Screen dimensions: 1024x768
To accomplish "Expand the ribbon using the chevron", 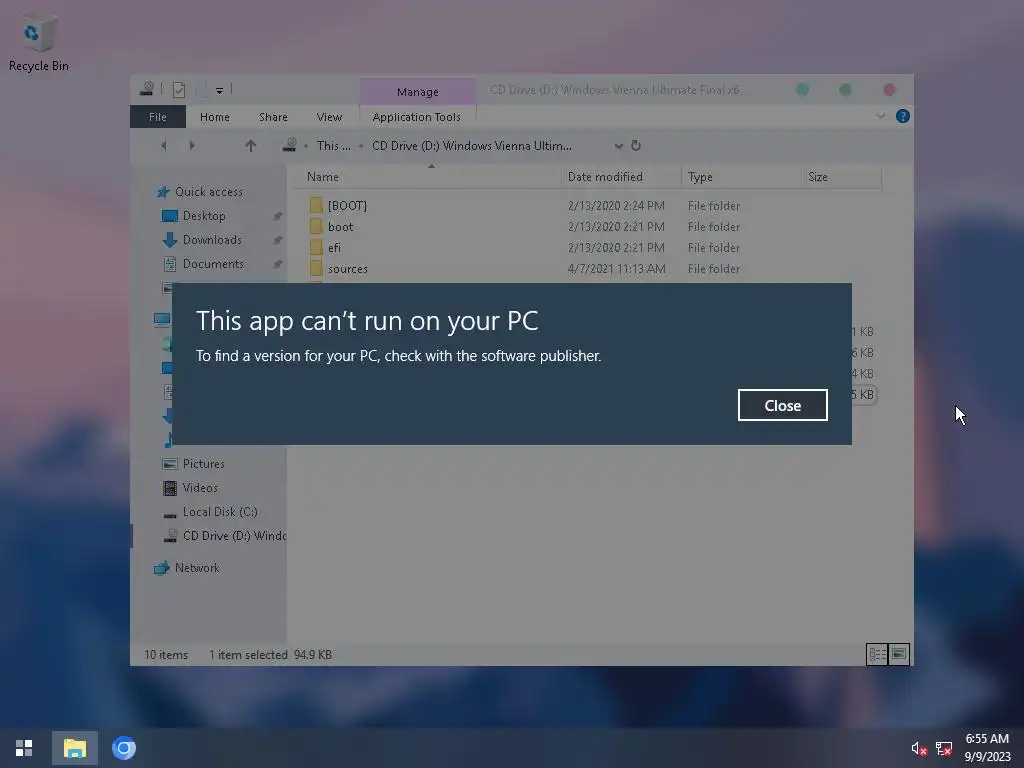I will 880,116.
